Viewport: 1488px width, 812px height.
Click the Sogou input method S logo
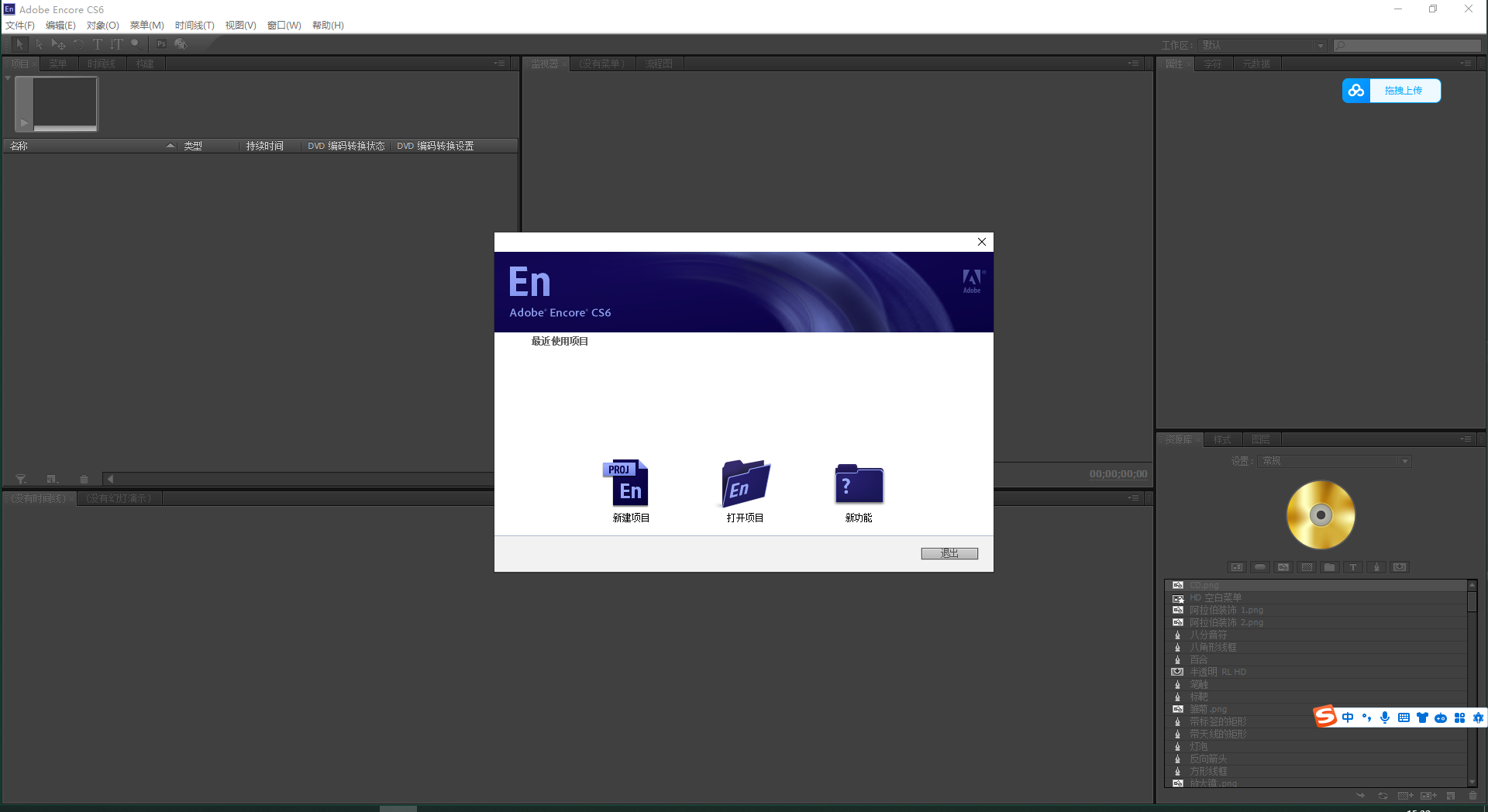[1325, 717]
